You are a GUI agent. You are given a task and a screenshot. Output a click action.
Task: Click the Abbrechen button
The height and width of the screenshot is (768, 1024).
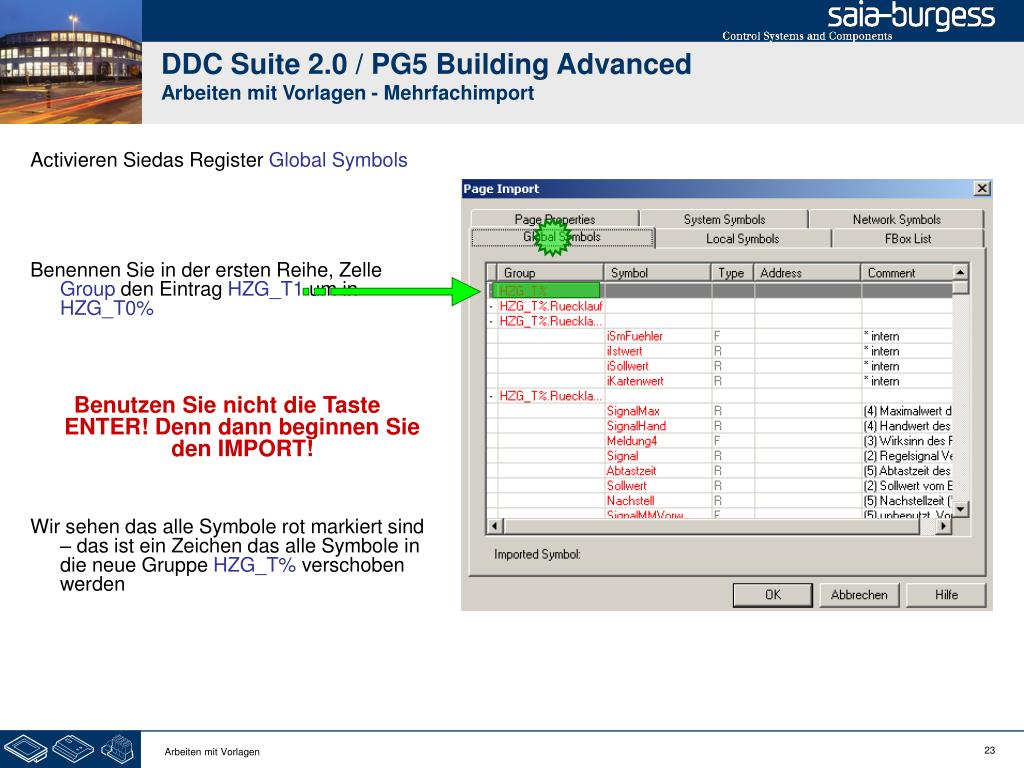tap(859, 595)
